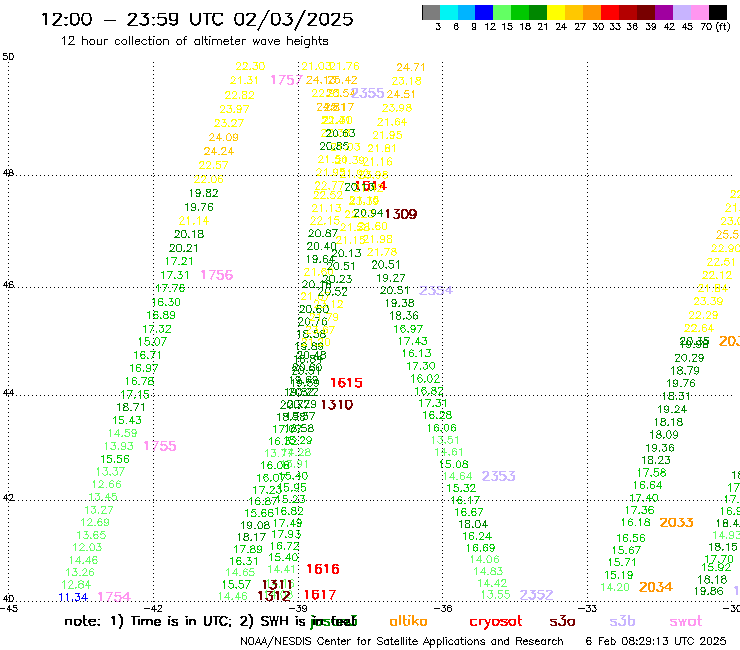This screenshot has height=650, width=740.
Task: Click the wave height value '18.71'
Action: [x=131, y=407]
